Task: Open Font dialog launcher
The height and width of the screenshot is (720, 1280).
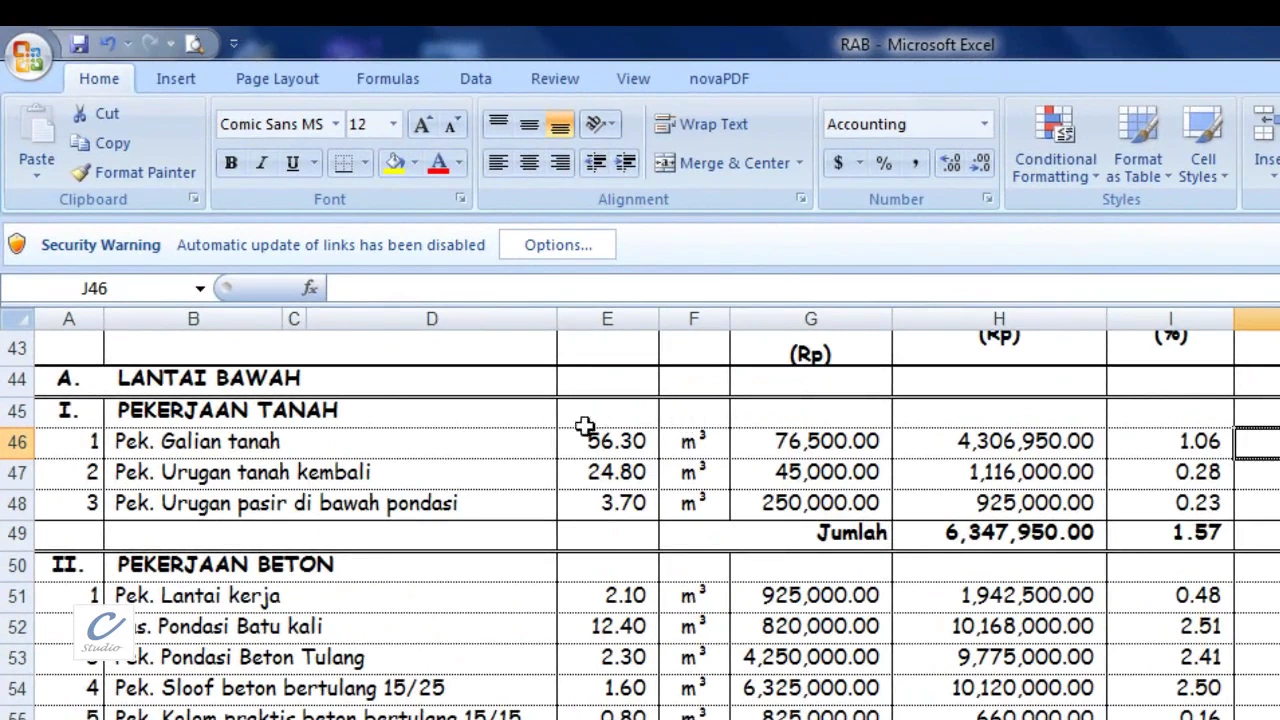Action: tap(461, 199)
